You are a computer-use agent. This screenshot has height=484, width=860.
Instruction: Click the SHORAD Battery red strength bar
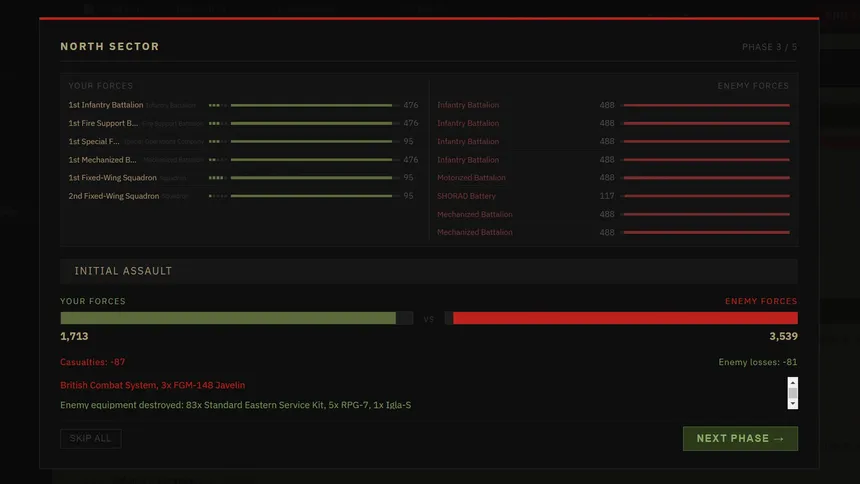point(706,196)
